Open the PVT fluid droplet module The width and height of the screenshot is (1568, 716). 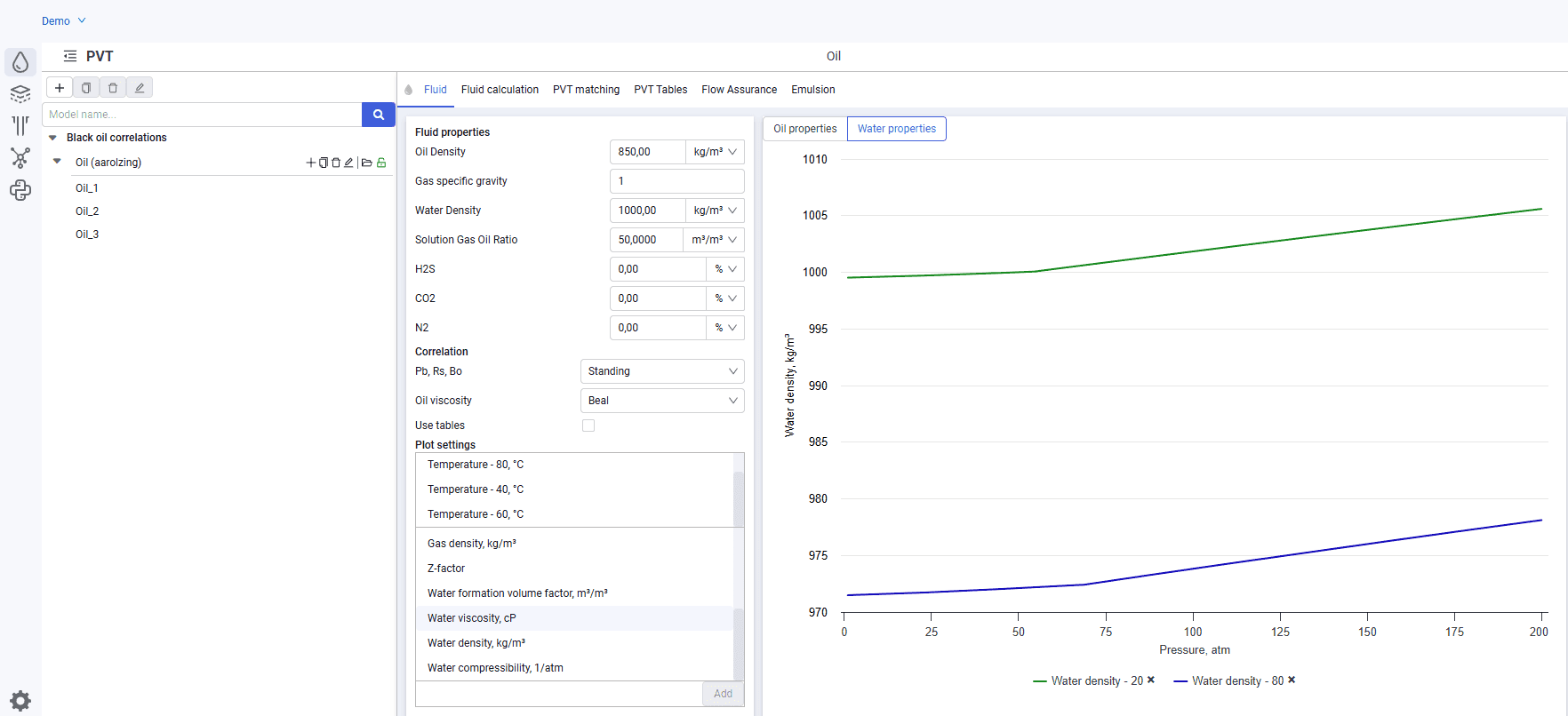20,62
